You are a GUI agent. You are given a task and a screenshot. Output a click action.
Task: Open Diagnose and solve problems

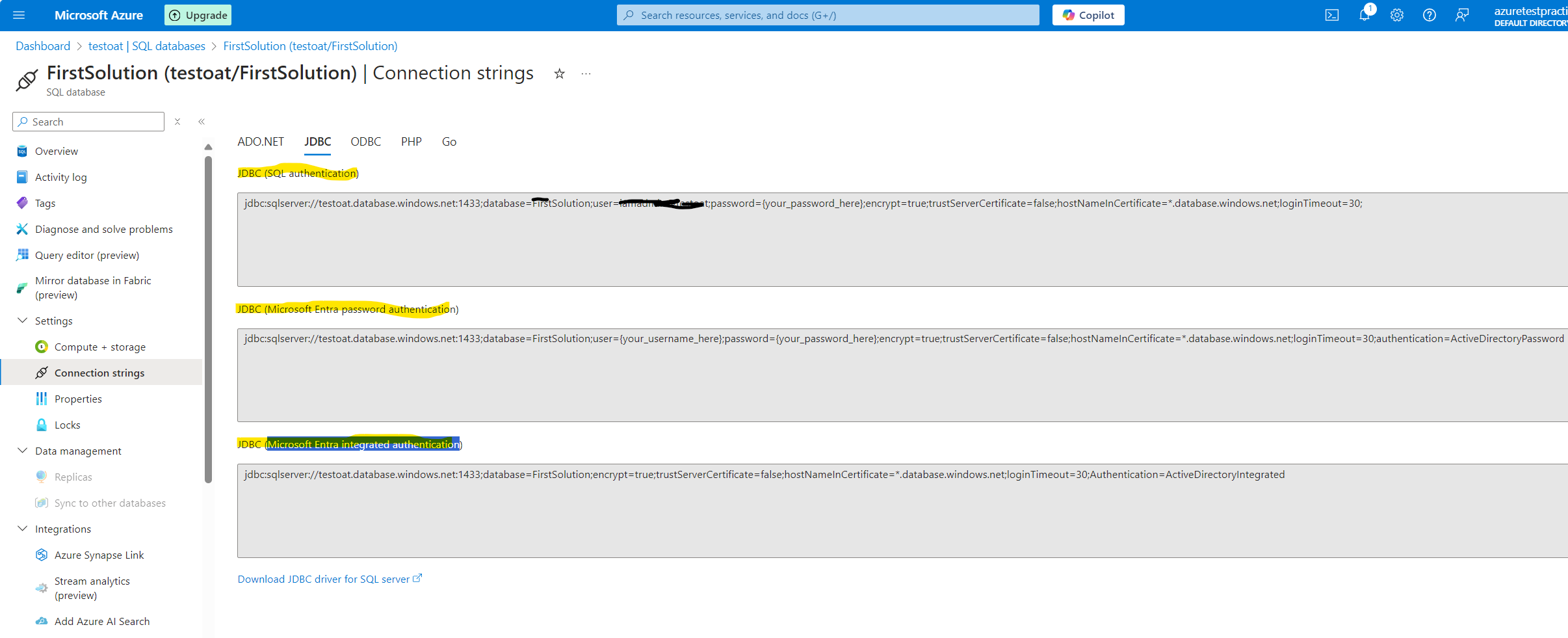(x=104, y=229)
